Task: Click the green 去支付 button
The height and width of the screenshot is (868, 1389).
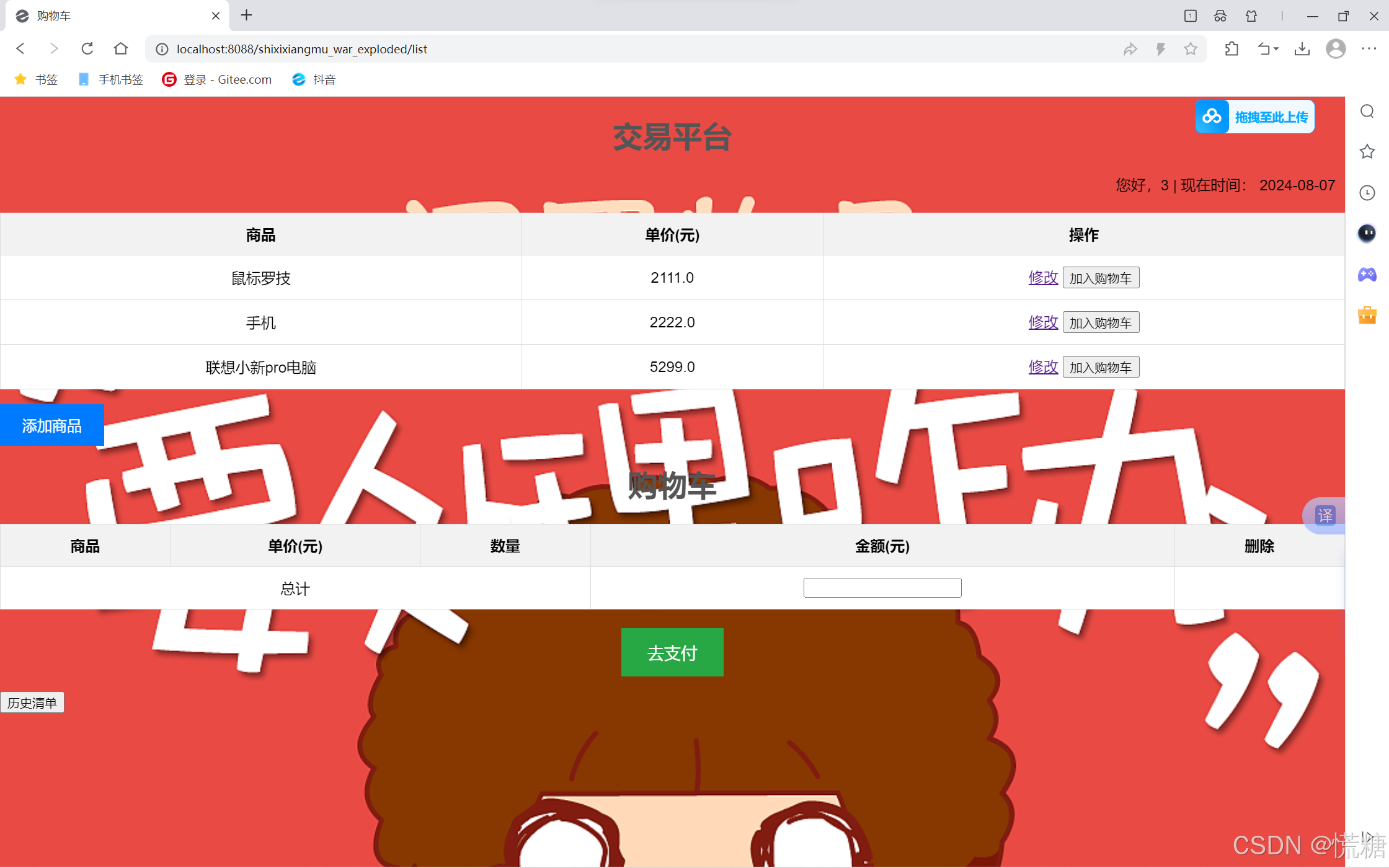Action: (672, 652)
